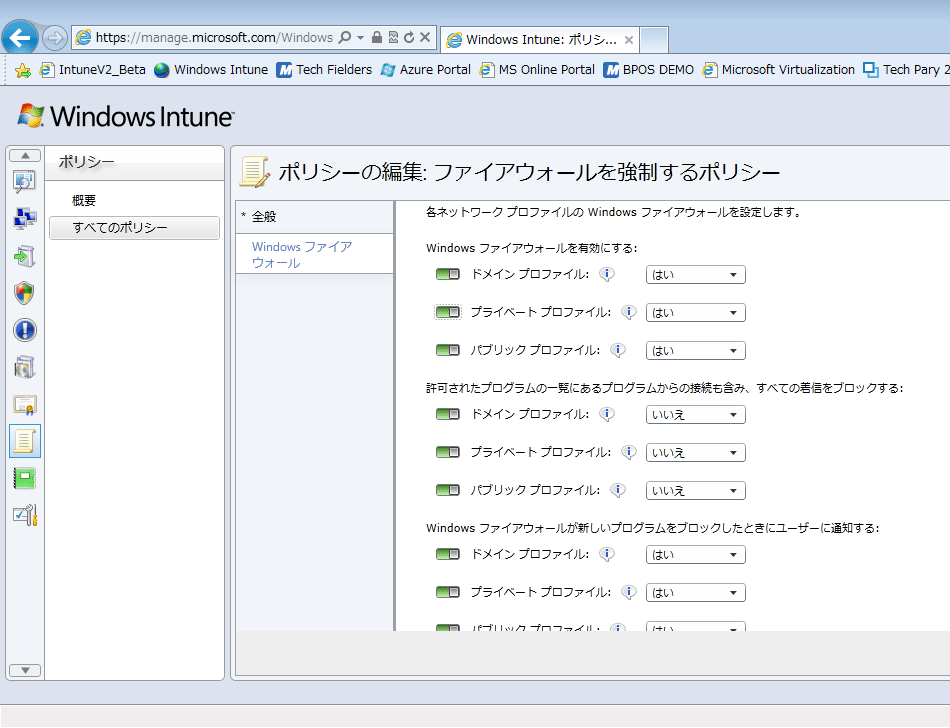Toggle the block-incoming domain profile switch
This screenshot has width=950, height=728.
pyautogui.click(x=448, y=414)
